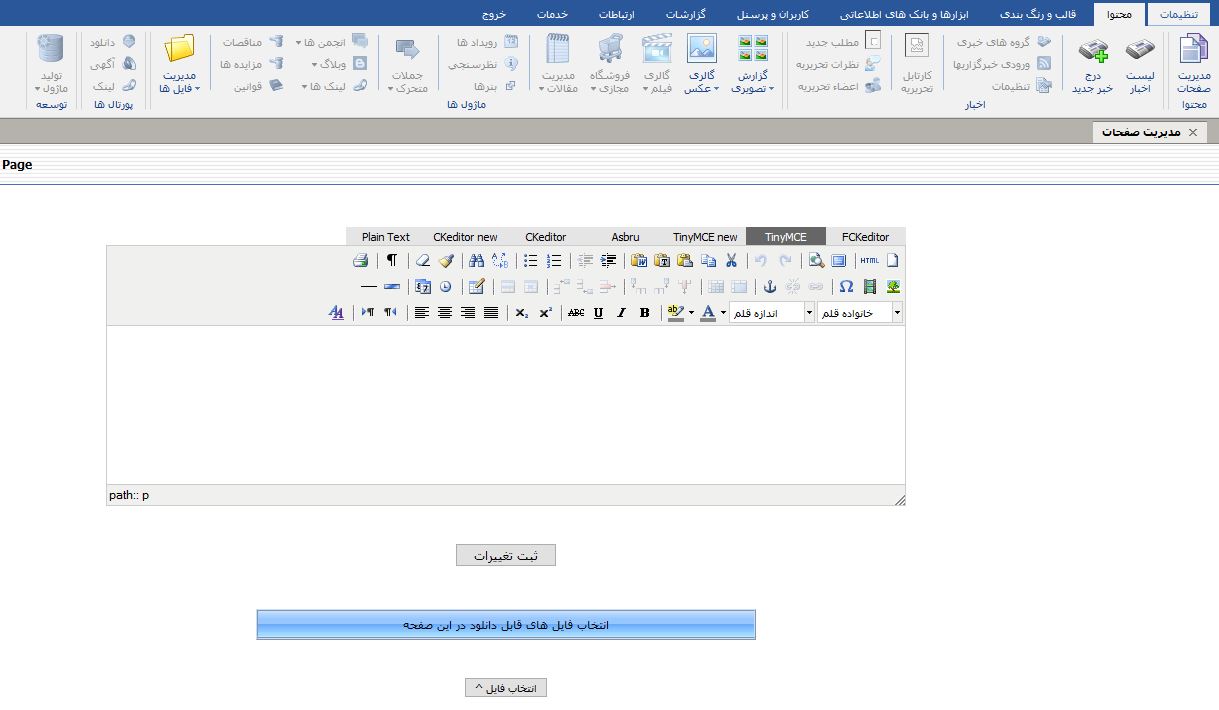Toggle italic text formatting
Screen dimensions: 1219x710
[x=621, y=313]
